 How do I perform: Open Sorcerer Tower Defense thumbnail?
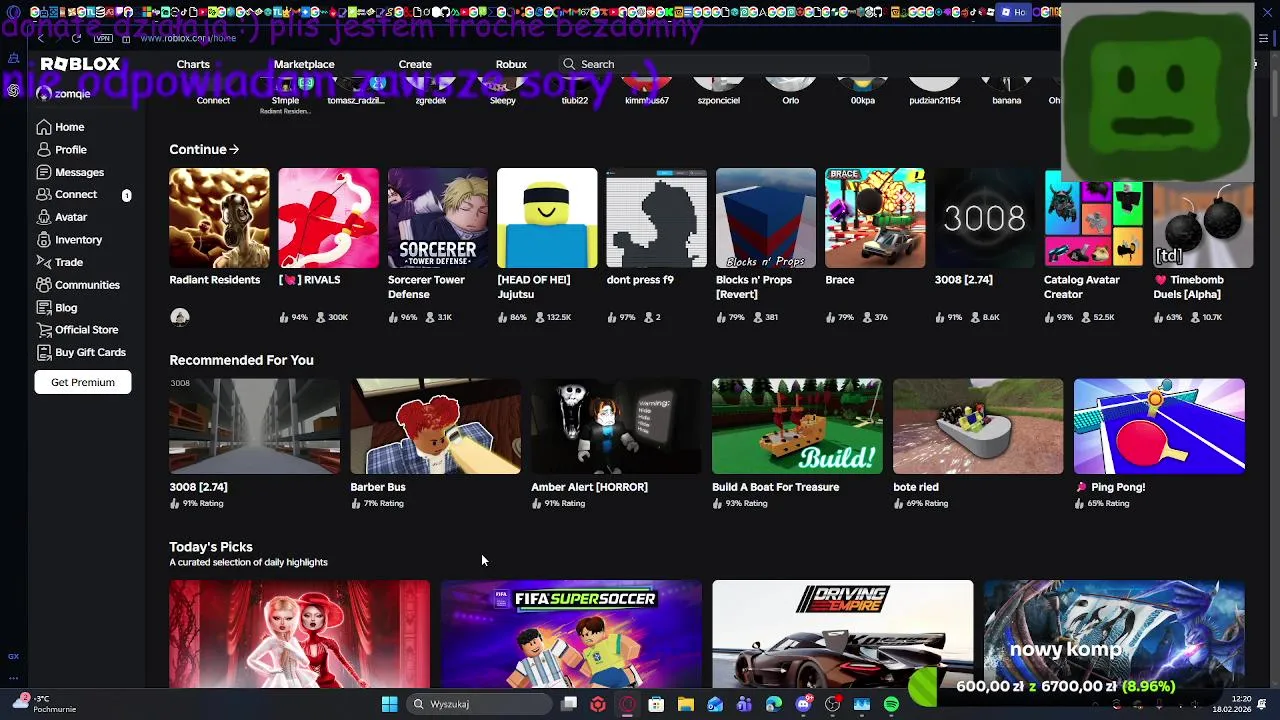click(x=438, y=218)
